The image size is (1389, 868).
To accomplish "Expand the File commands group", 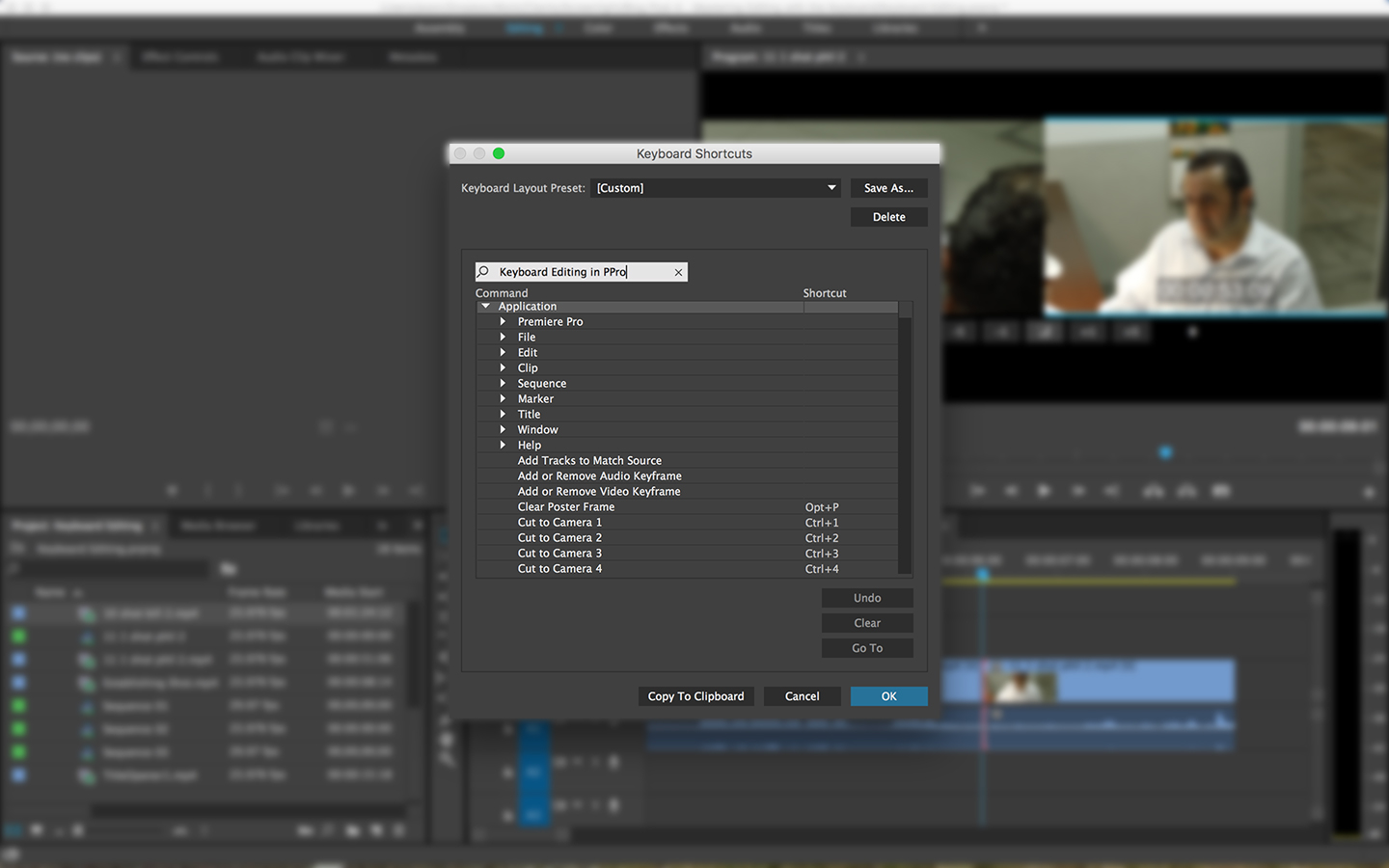I will pos(503,337).
